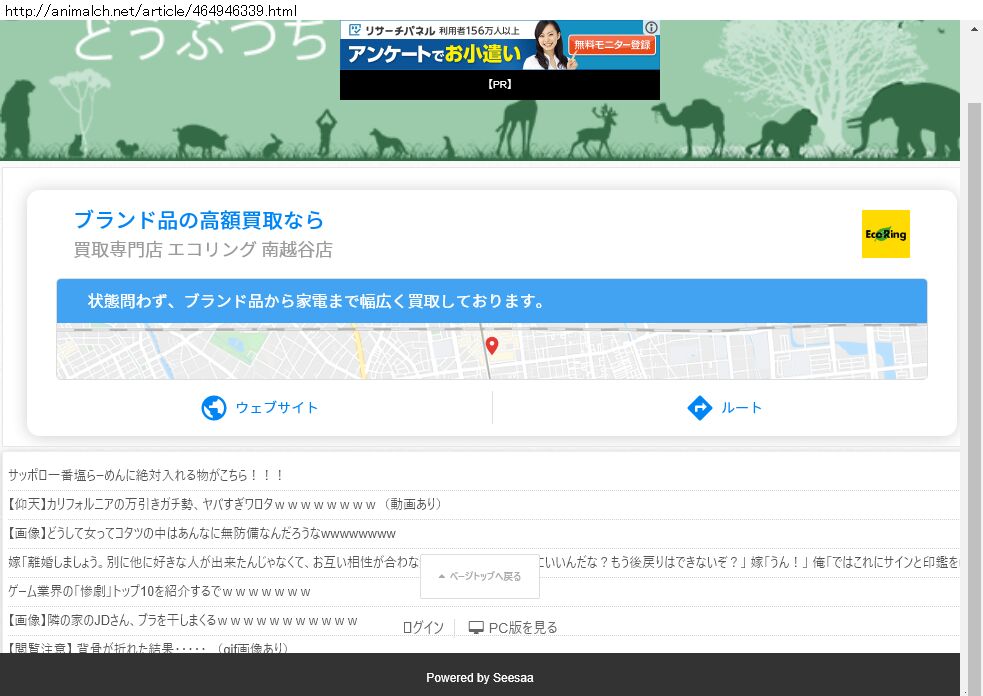
Task: Click the scrollbar up arrow
Action: (x=973, y=29)
